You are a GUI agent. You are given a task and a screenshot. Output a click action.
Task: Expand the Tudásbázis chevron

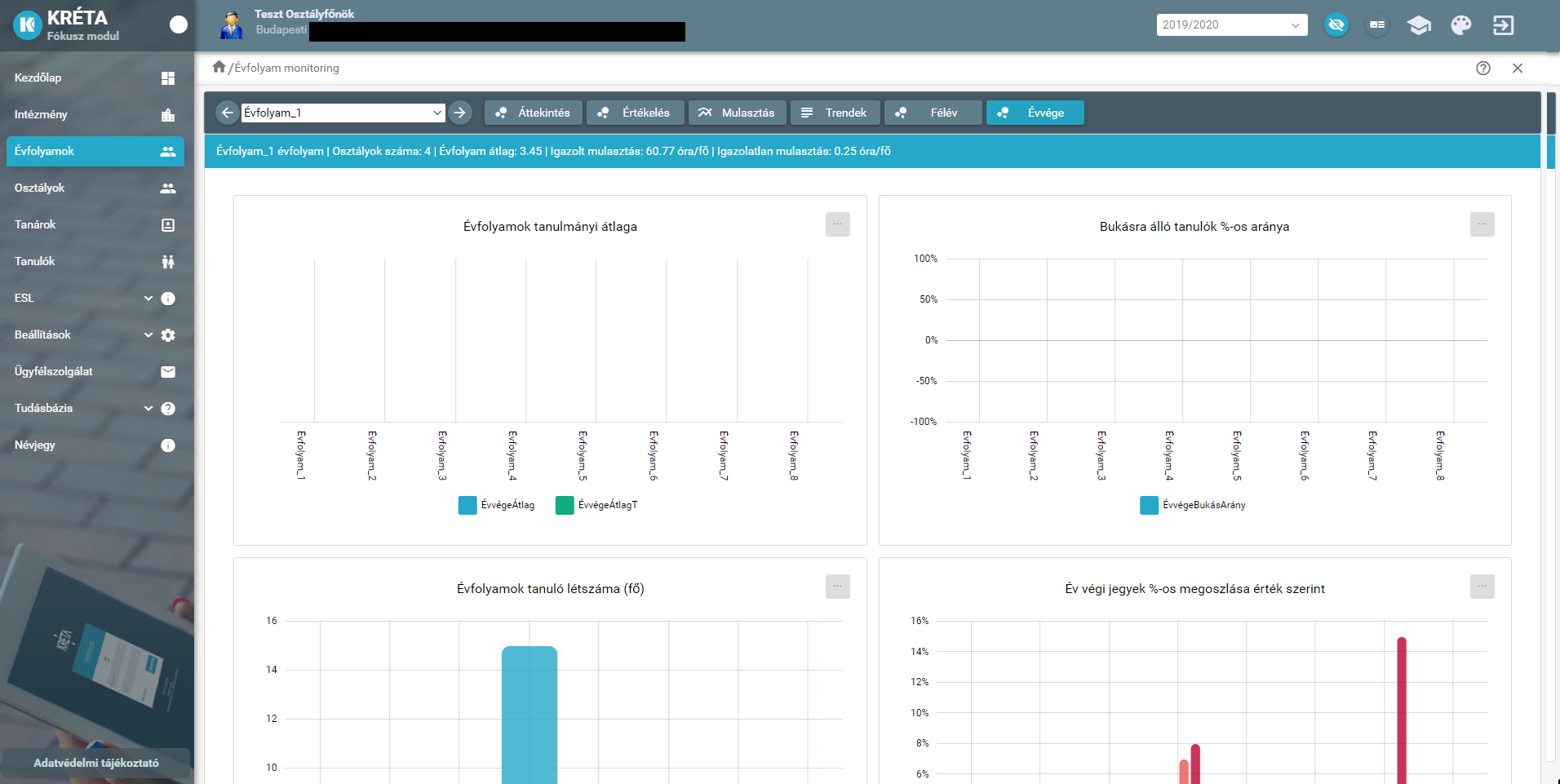(148, 409)
